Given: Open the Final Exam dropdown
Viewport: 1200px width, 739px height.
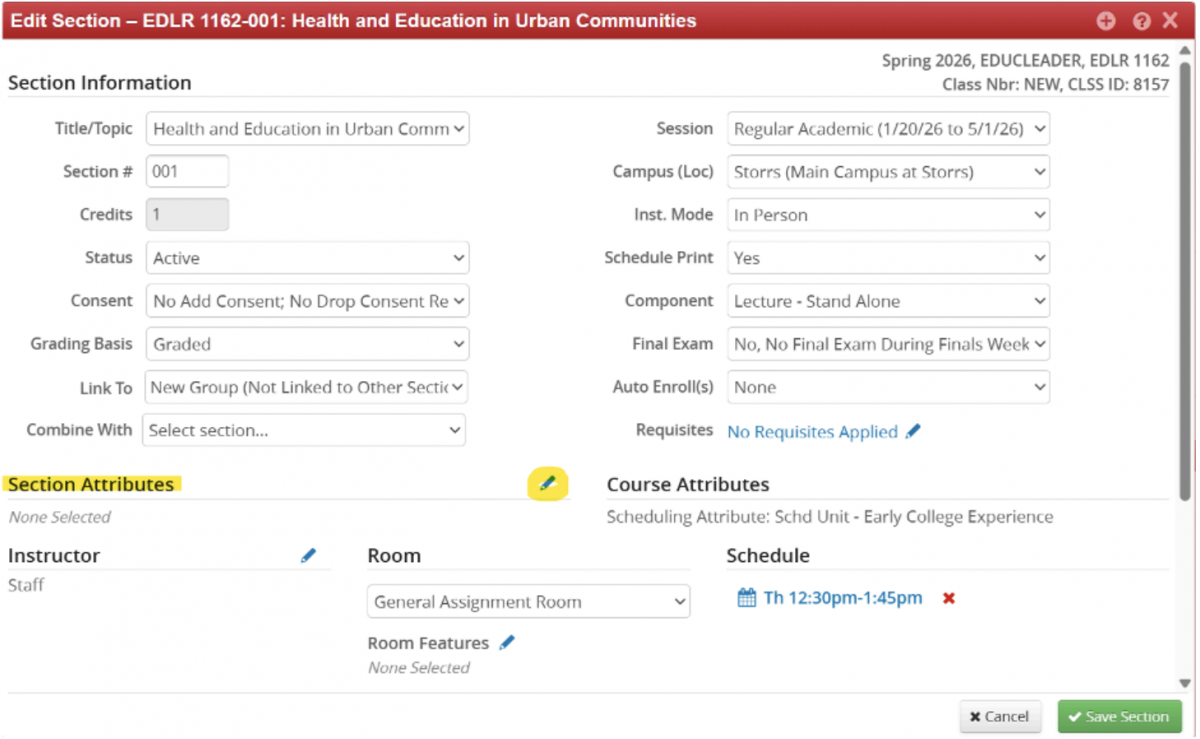Looking at the screenshot, I should 888,344.
